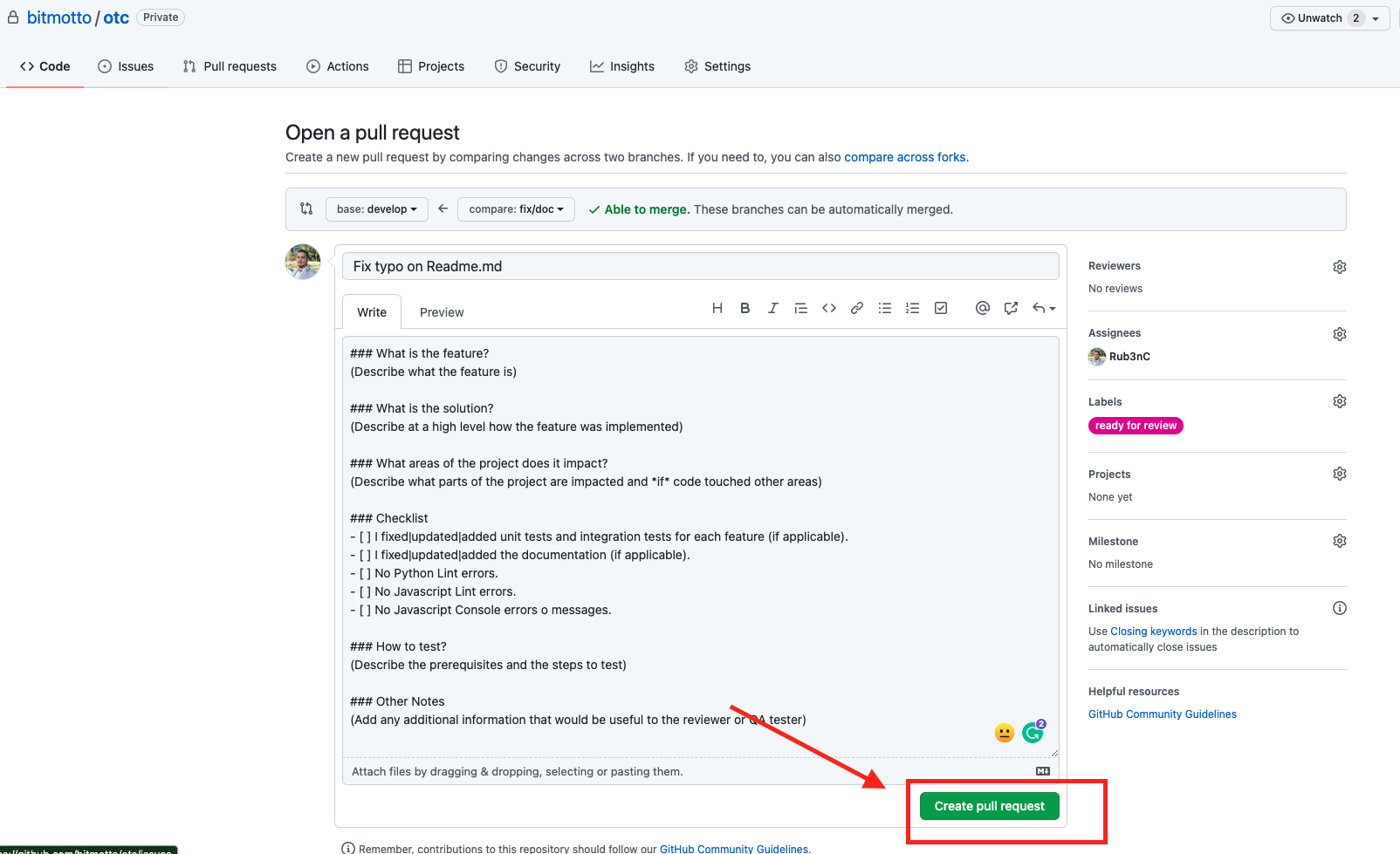The image size is (1400, 854).
Task: Click the Private repository badge
Action: click(161, 17)
